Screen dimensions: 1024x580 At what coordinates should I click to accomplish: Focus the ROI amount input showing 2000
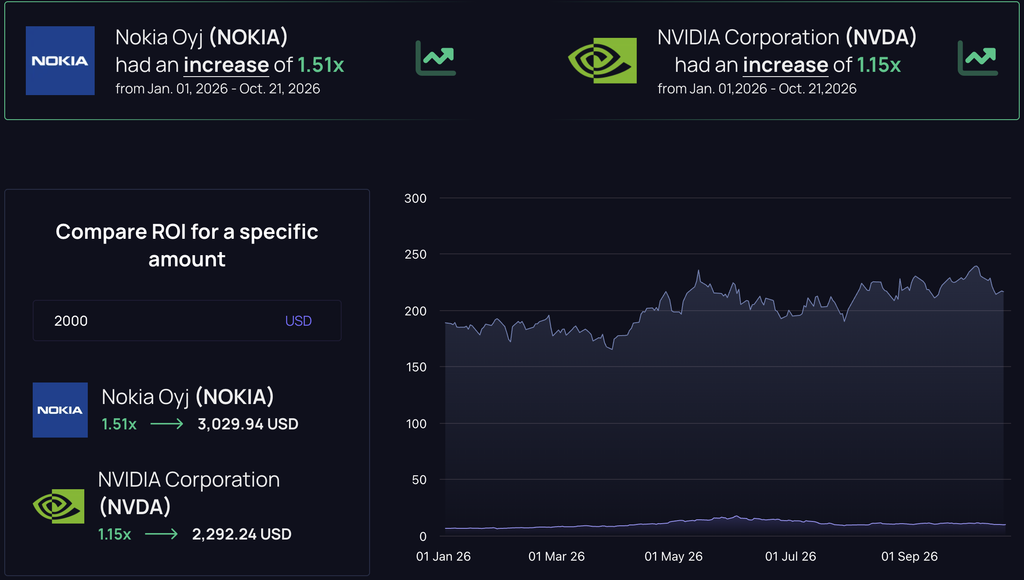[x=187, y=321]
